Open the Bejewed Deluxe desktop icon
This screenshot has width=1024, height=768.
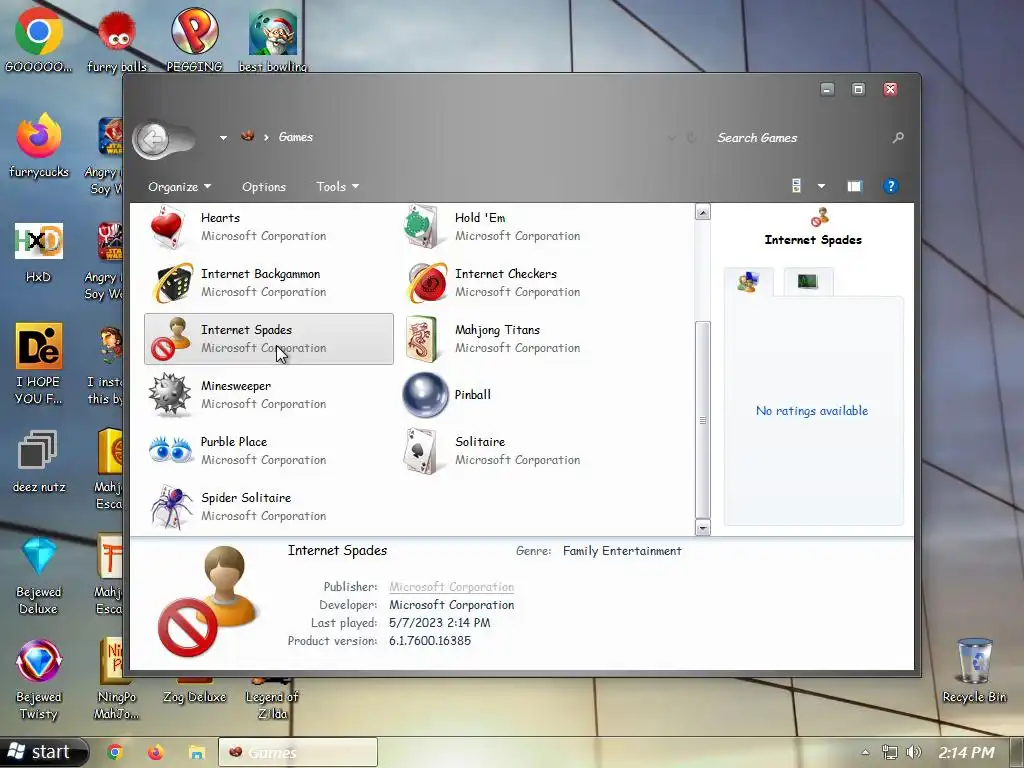click(x=39, y=556)
